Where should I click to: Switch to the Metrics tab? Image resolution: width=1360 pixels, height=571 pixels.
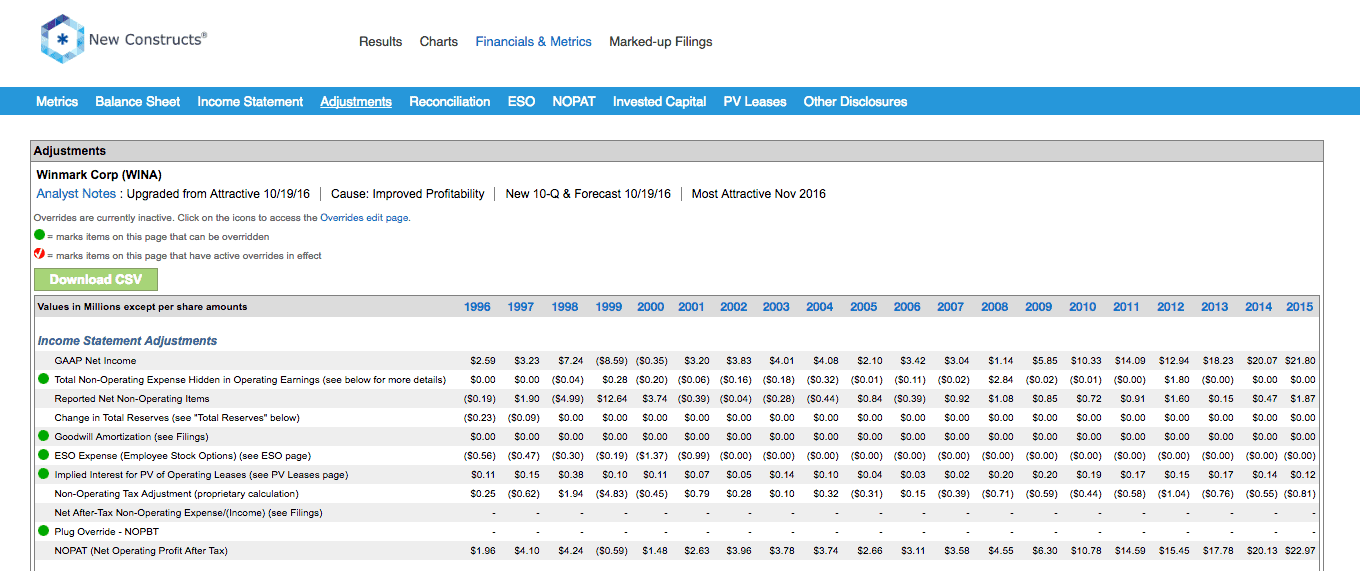(57, 101)
